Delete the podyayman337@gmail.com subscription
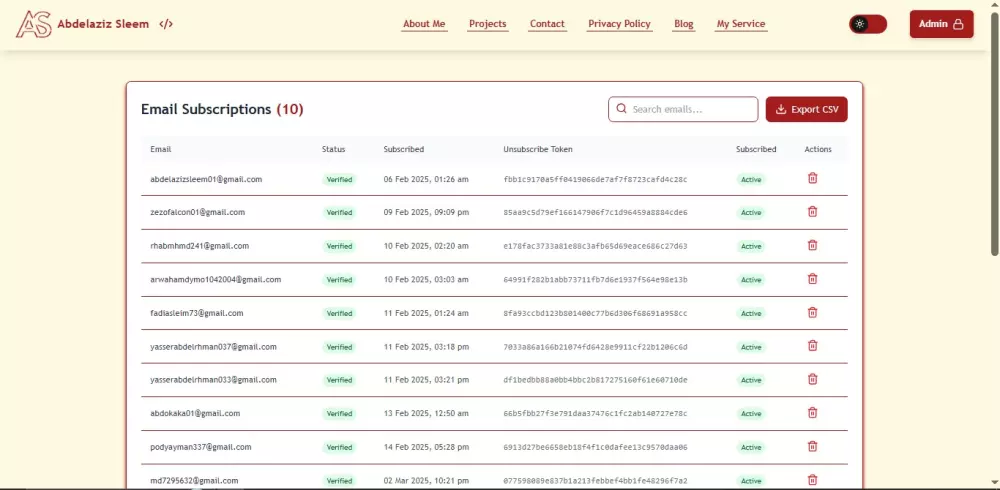This screenshot has width=1000, height=490. (x=812, y=446)
